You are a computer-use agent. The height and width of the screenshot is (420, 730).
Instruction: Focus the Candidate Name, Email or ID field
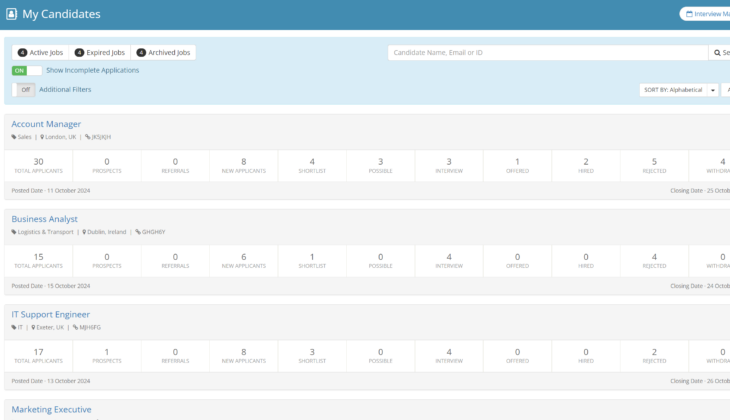(547, 52)
